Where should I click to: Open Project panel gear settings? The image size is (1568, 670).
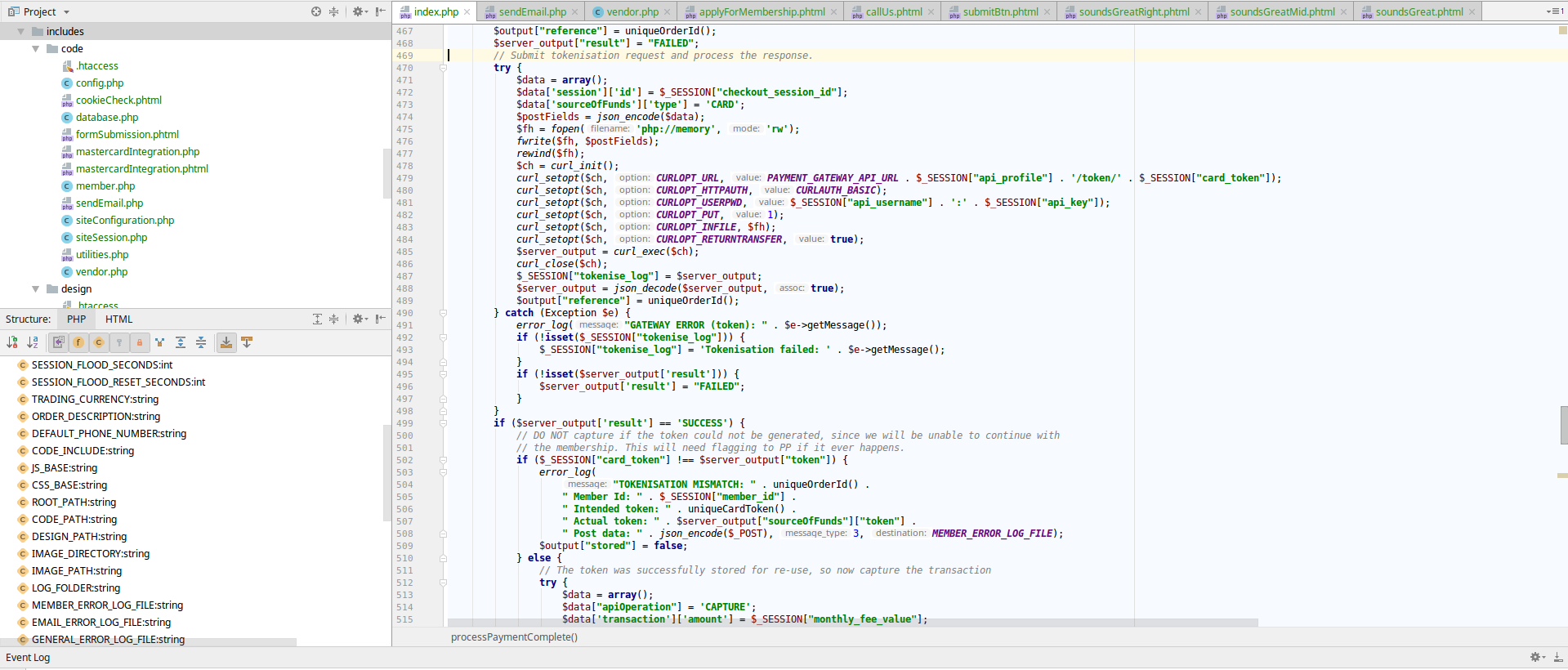click(x=360, y=11)
